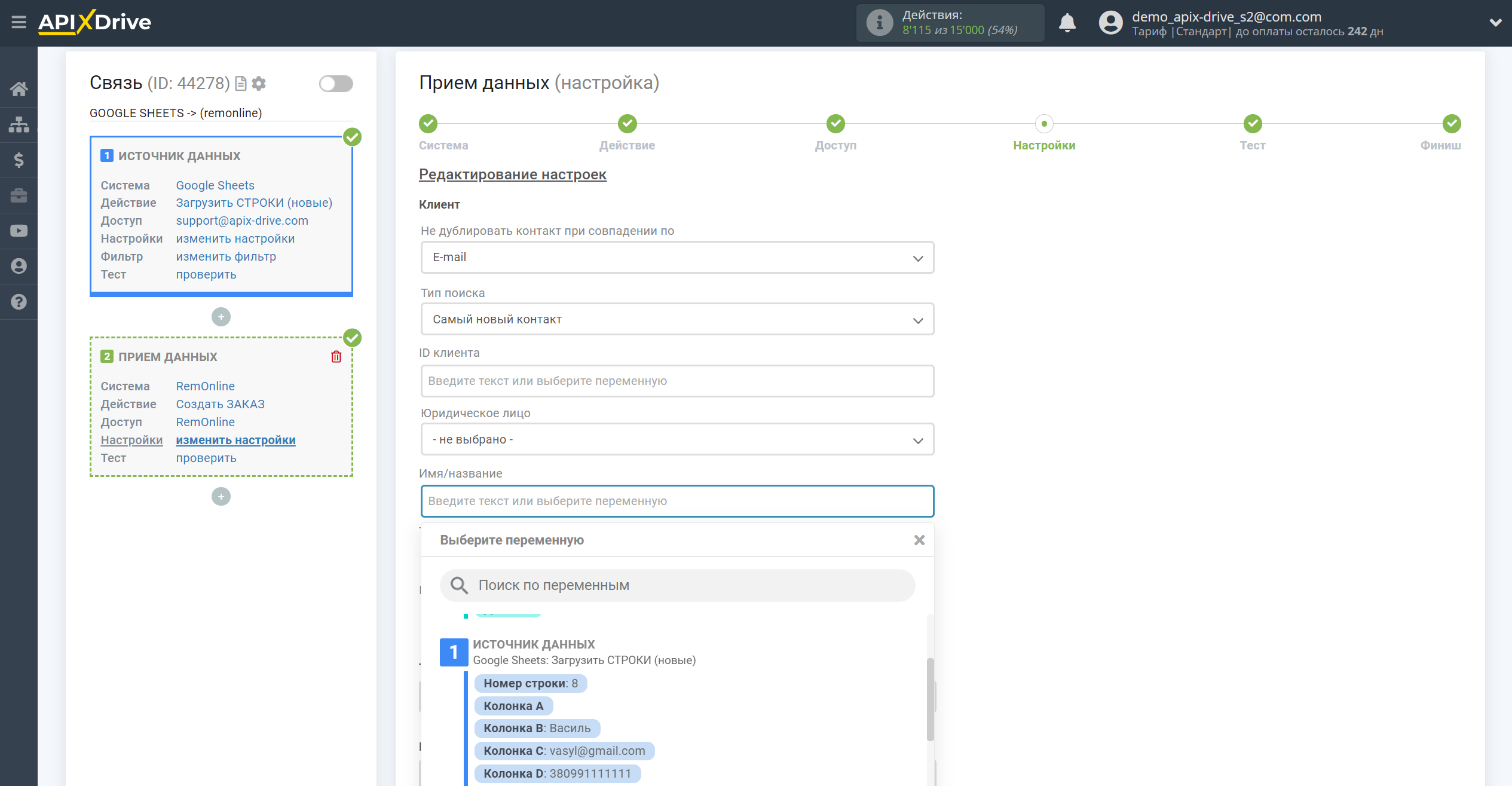Open RemOnline system link in receiver block
Screen dimensions: 1512x786
coord(205,386)
